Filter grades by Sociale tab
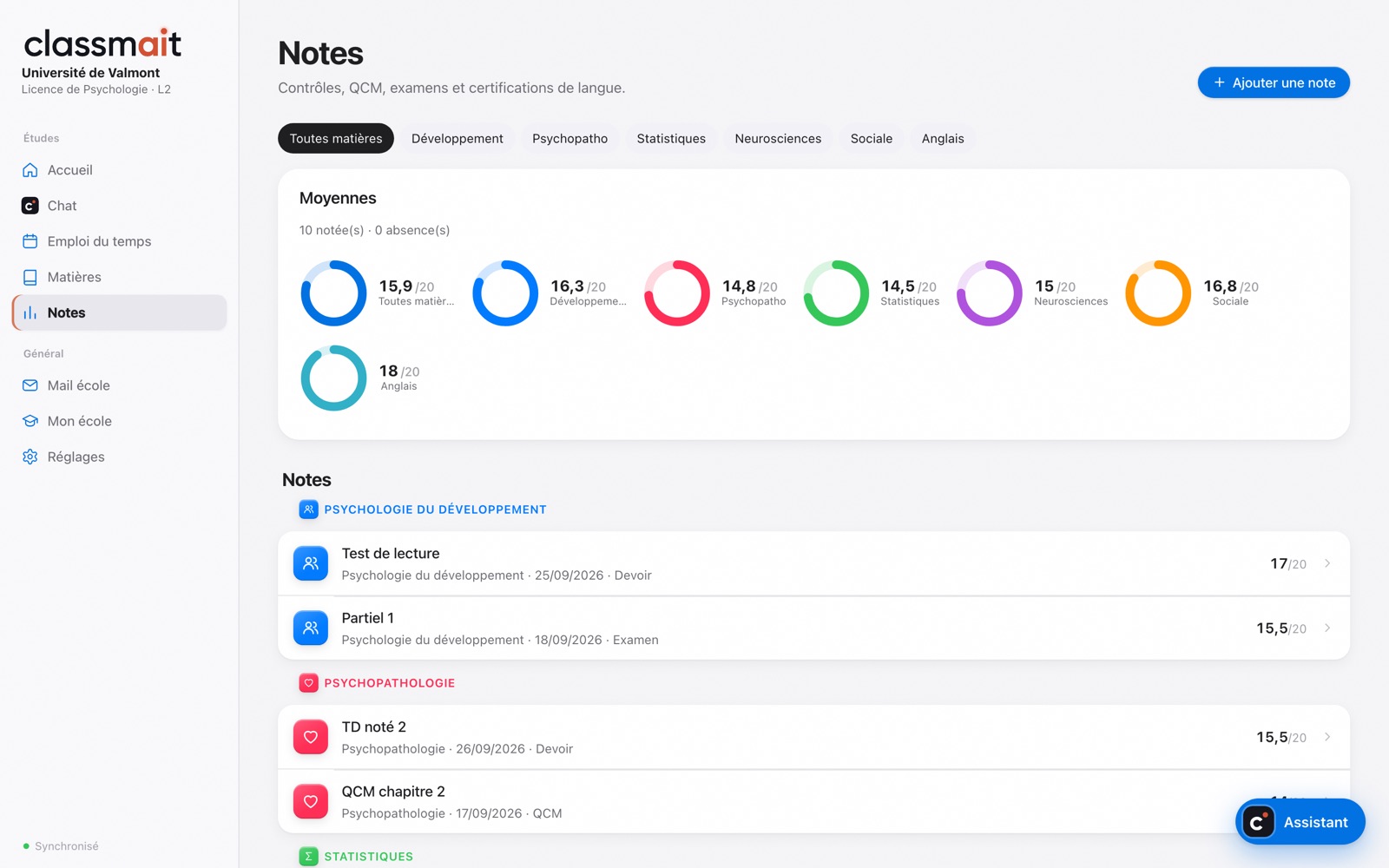 tap(872, 138)
